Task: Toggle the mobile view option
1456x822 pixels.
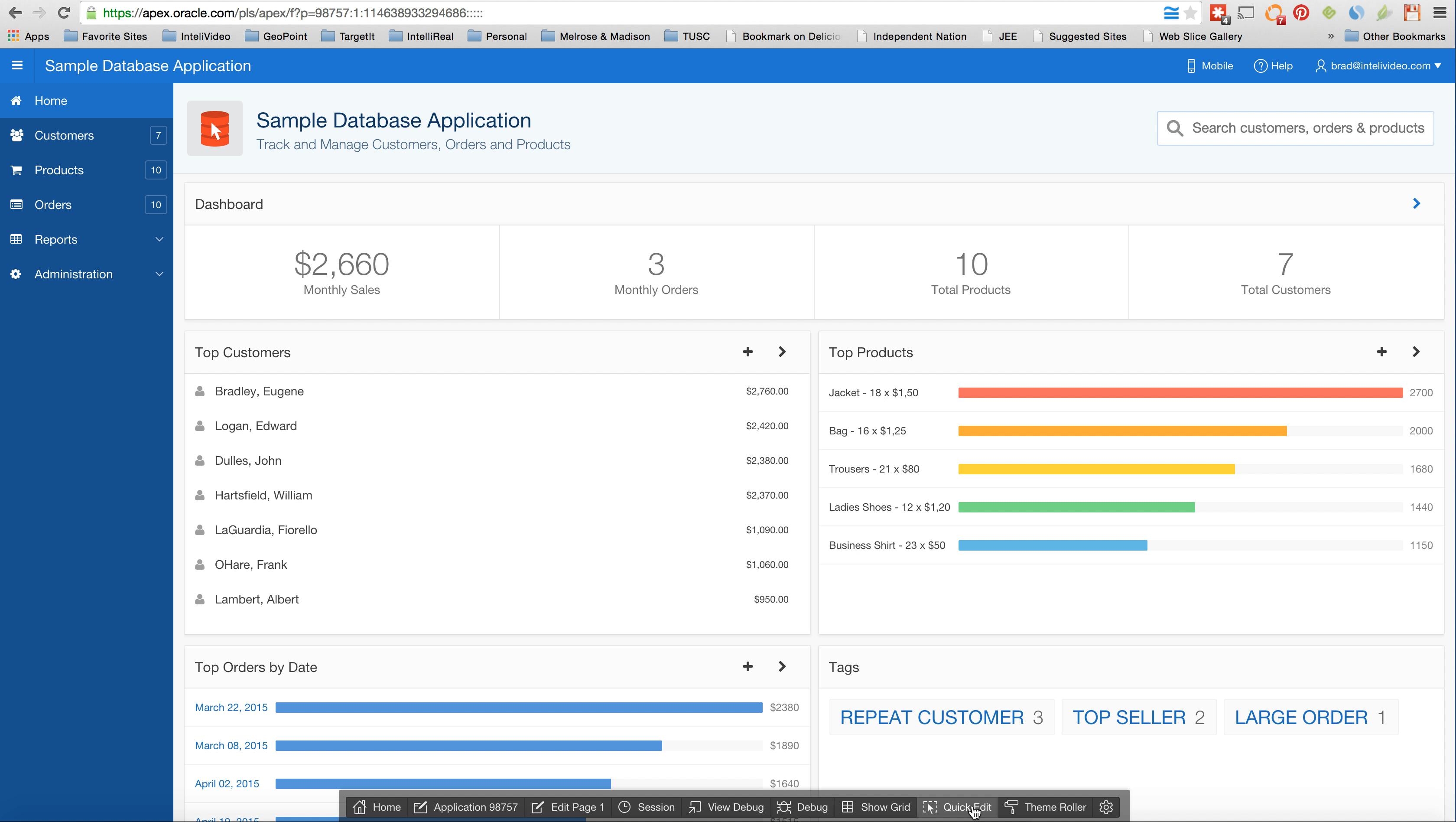Action: [1209, 65]
